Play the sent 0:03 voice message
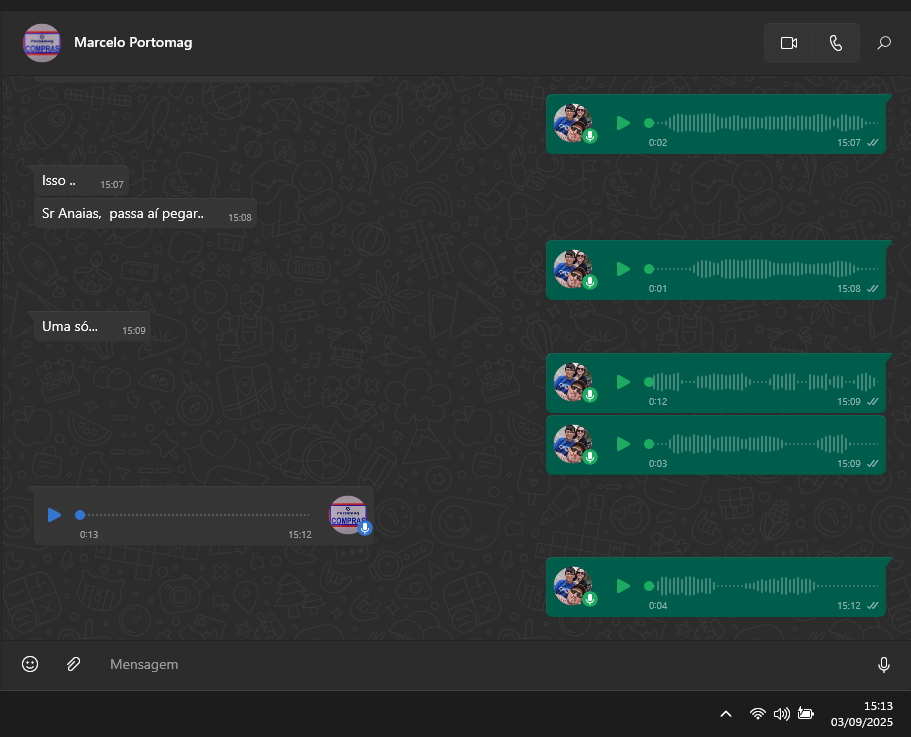911x737 pixels. (x=623, y=444)
